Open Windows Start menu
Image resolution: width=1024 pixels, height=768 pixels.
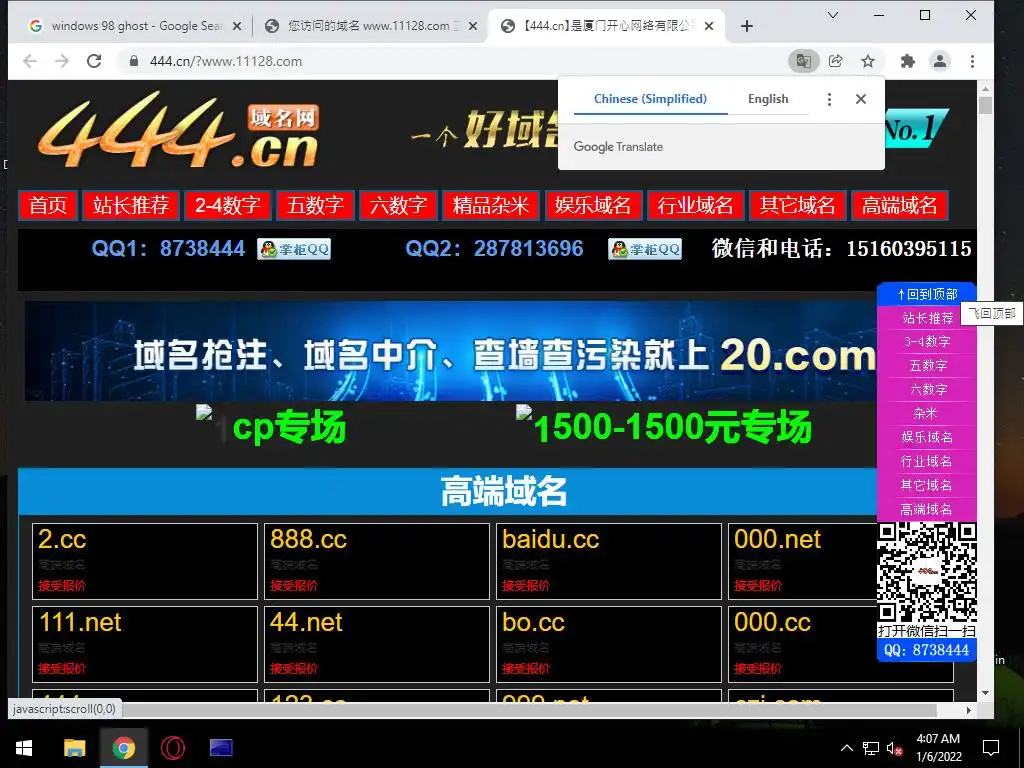pos(24,748)
